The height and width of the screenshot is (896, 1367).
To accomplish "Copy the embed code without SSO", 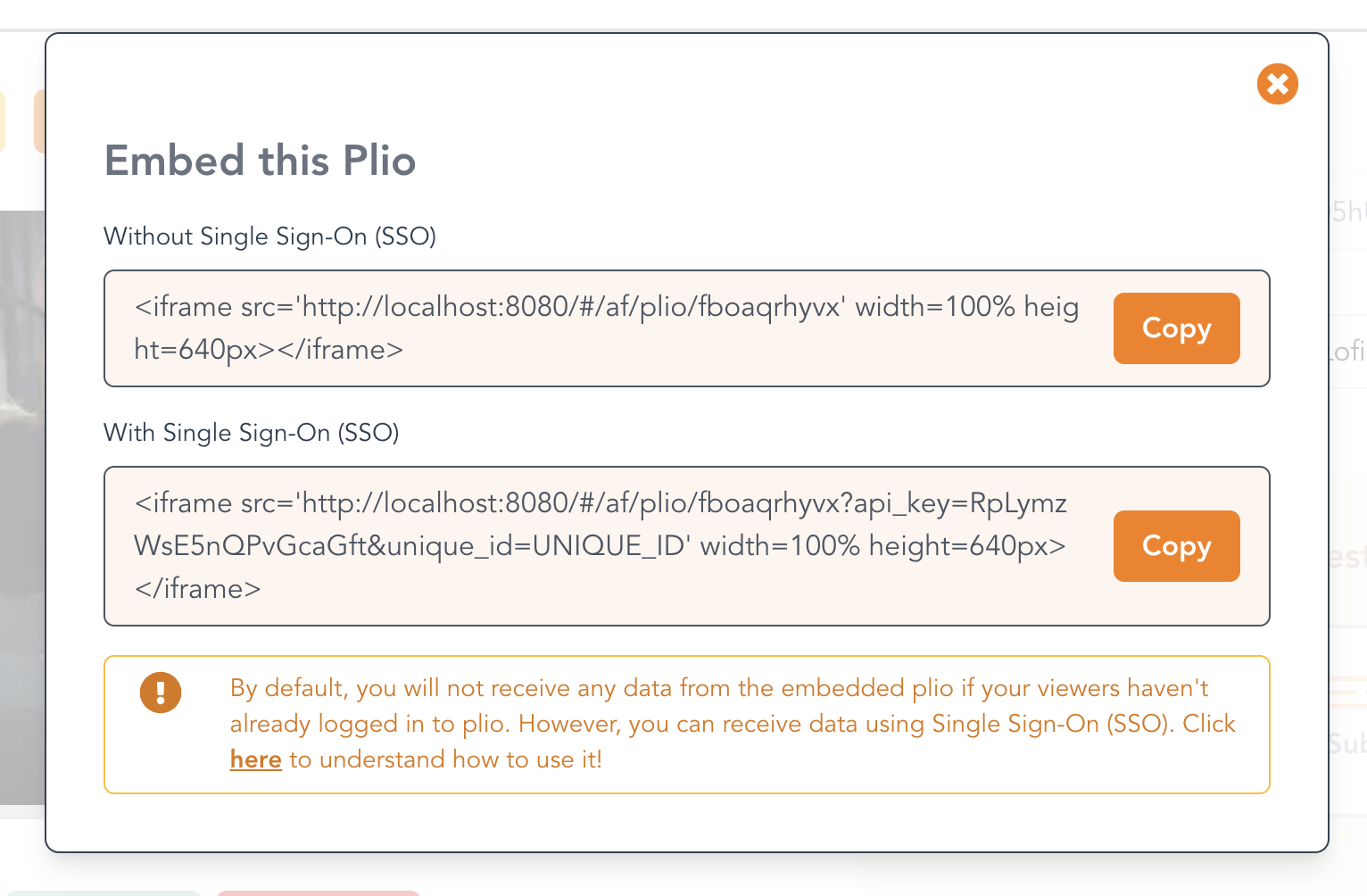I will pyautogui.click(x=1176, y=328).
